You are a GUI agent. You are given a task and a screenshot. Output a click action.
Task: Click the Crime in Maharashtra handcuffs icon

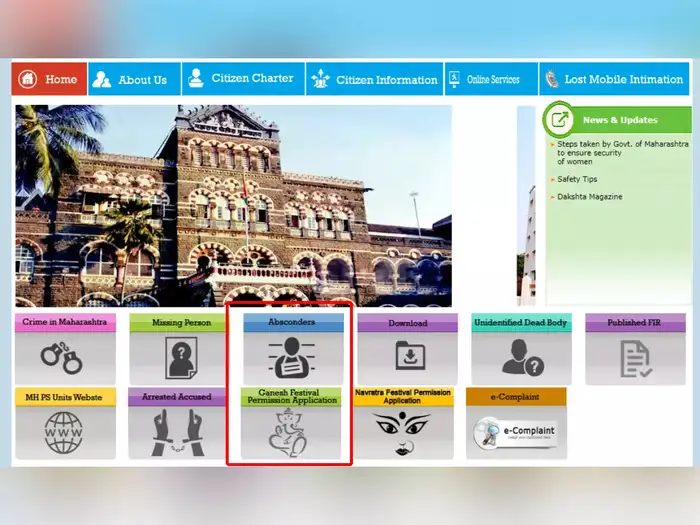click(64, 358)
